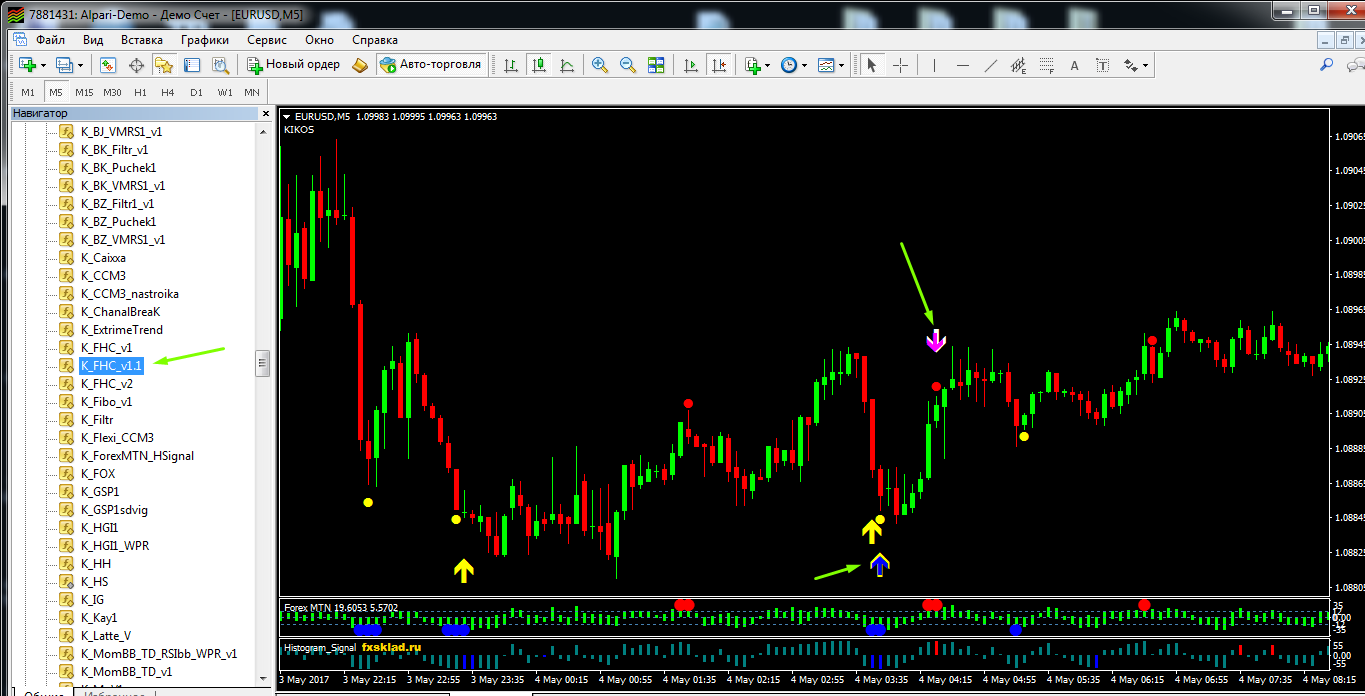
Task: Select the Fibonacci retracement tool
Action: pyautogui.click(x=1047, y=65)
